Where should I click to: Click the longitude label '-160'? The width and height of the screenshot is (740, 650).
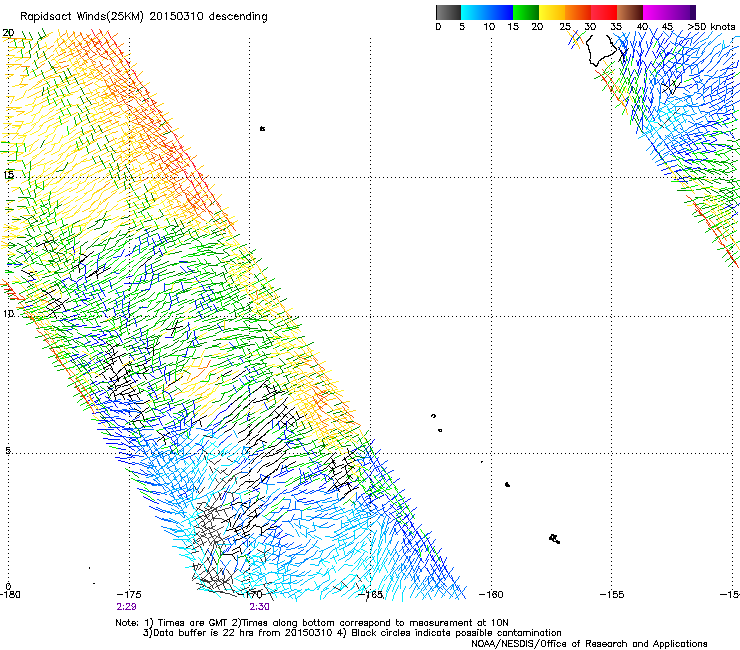tap(491, 594)
